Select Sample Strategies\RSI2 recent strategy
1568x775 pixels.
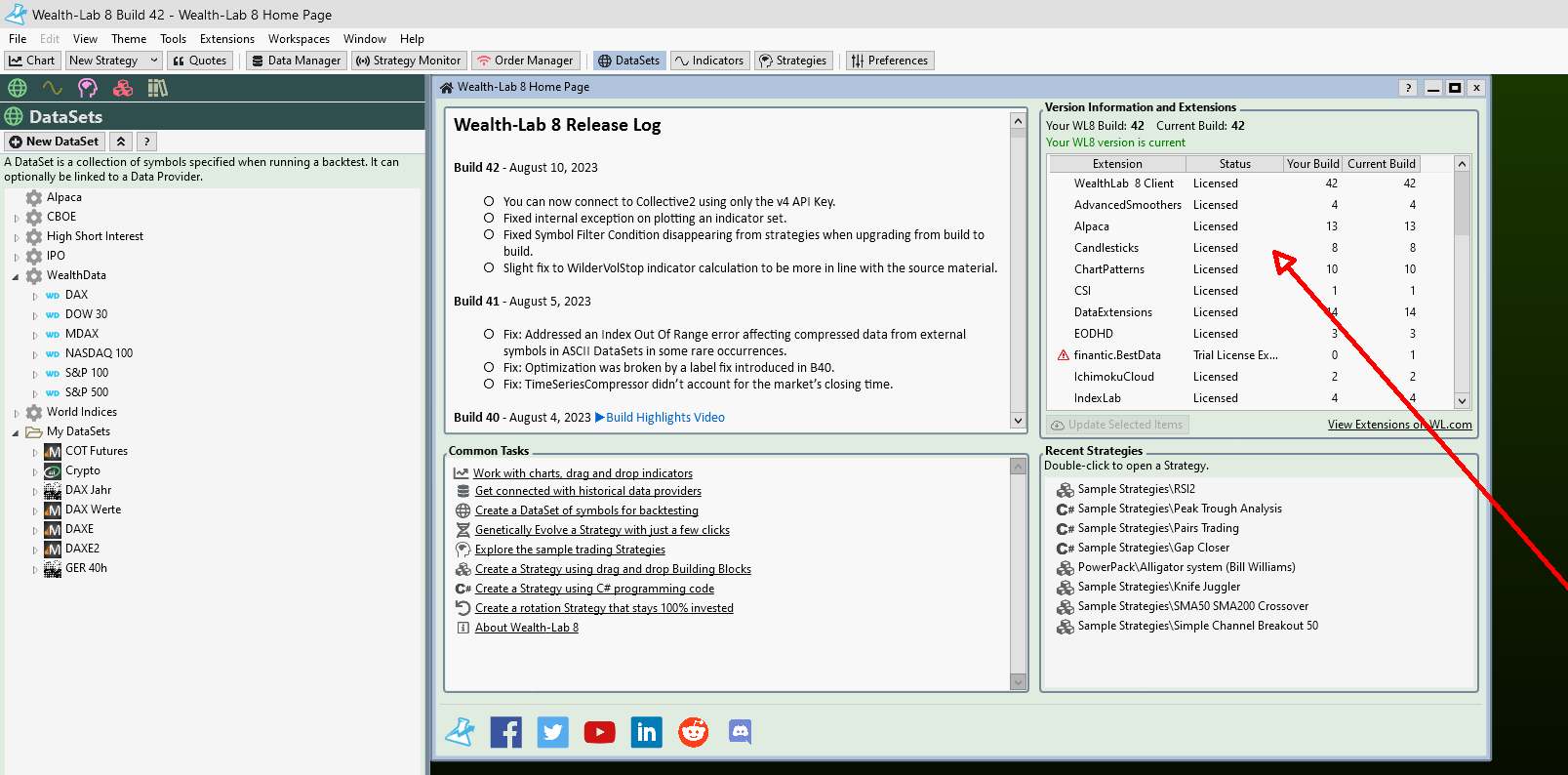coord(1136,489)
